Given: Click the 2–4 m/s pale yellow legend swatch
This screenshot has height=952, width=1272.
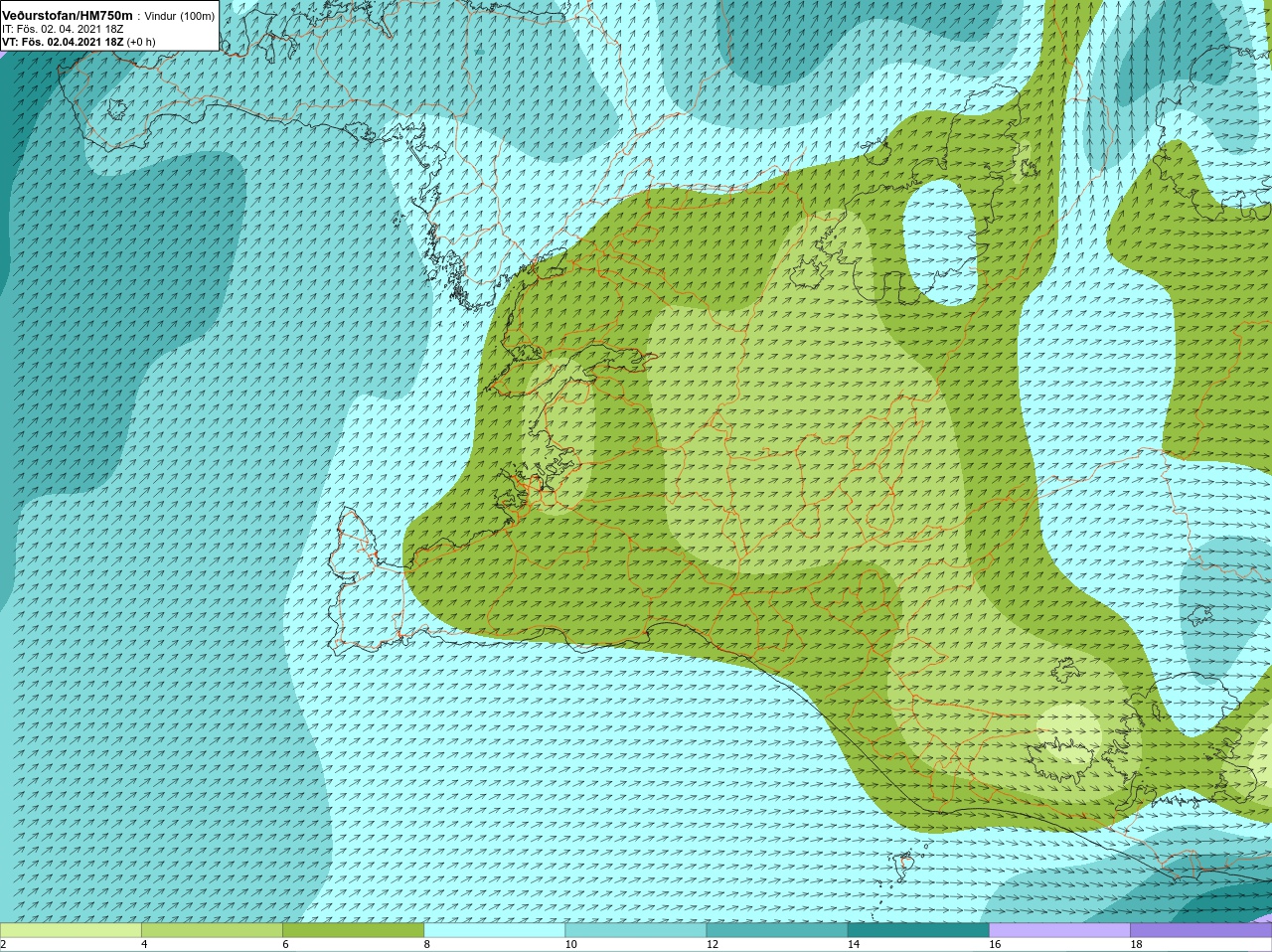Looking at the screenshot, I should pyautogui.click(x=71, y=930).
